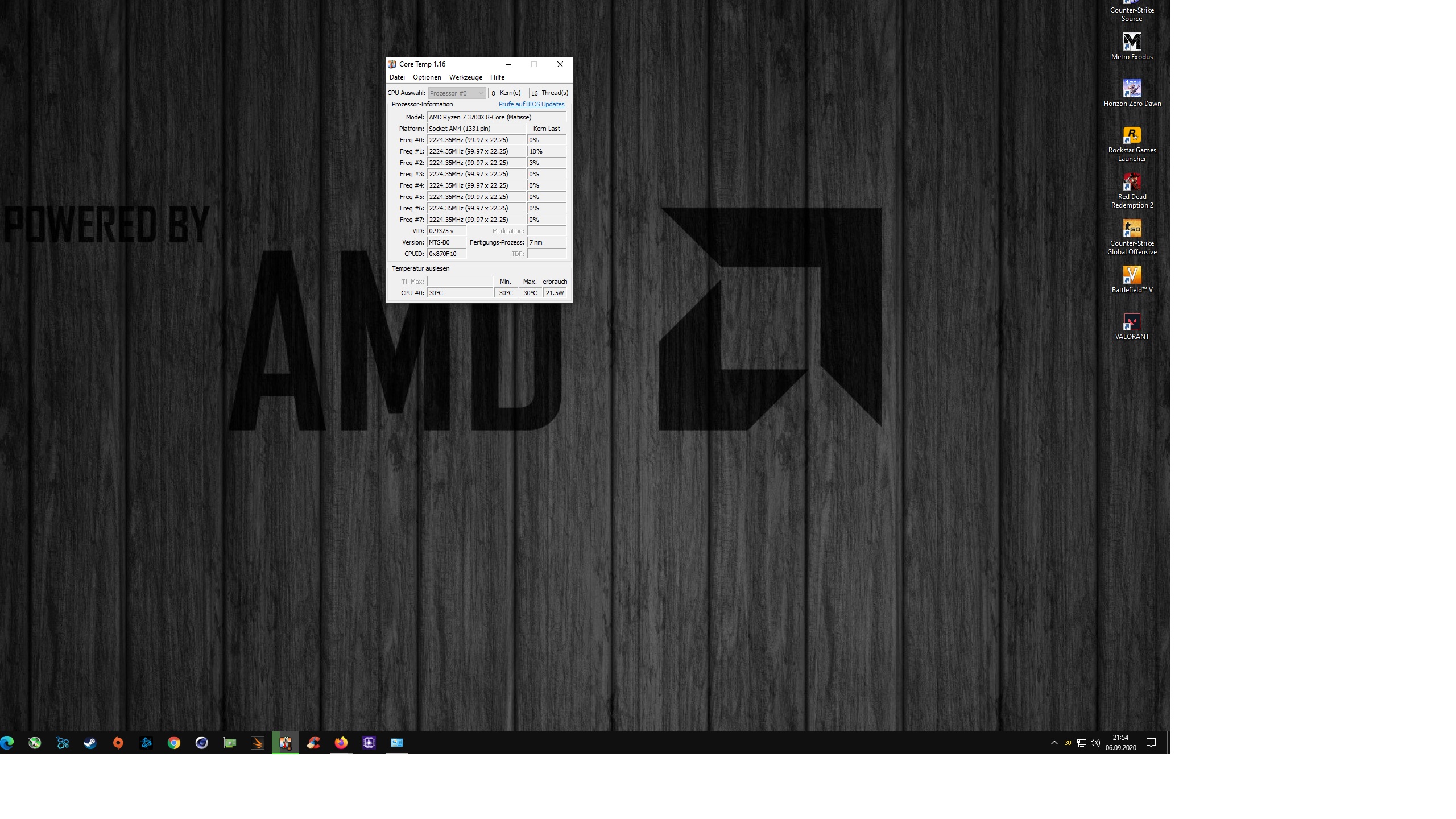The height and width of the screenshot is (819, 1456).
Task: Click the Kern(e) count field showing 8
Action: (x=493, y=93)
